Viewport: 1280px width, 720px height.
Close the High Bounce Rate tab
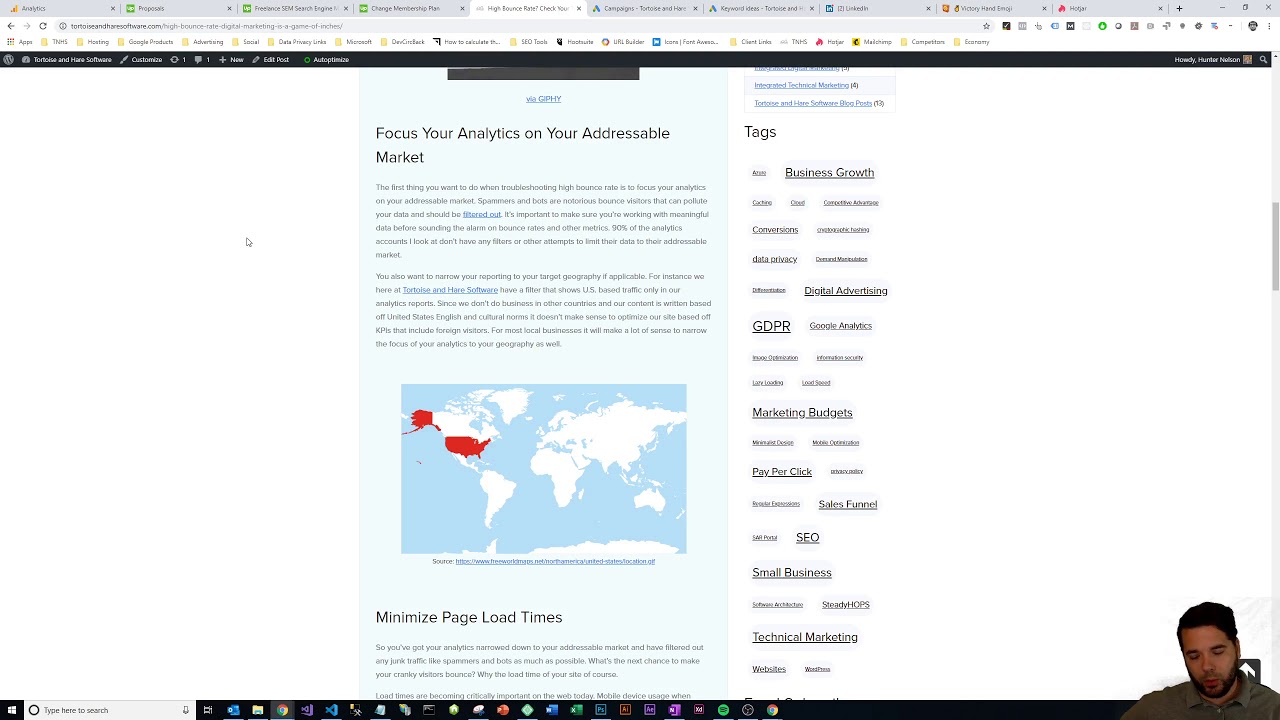pos(578,8)
